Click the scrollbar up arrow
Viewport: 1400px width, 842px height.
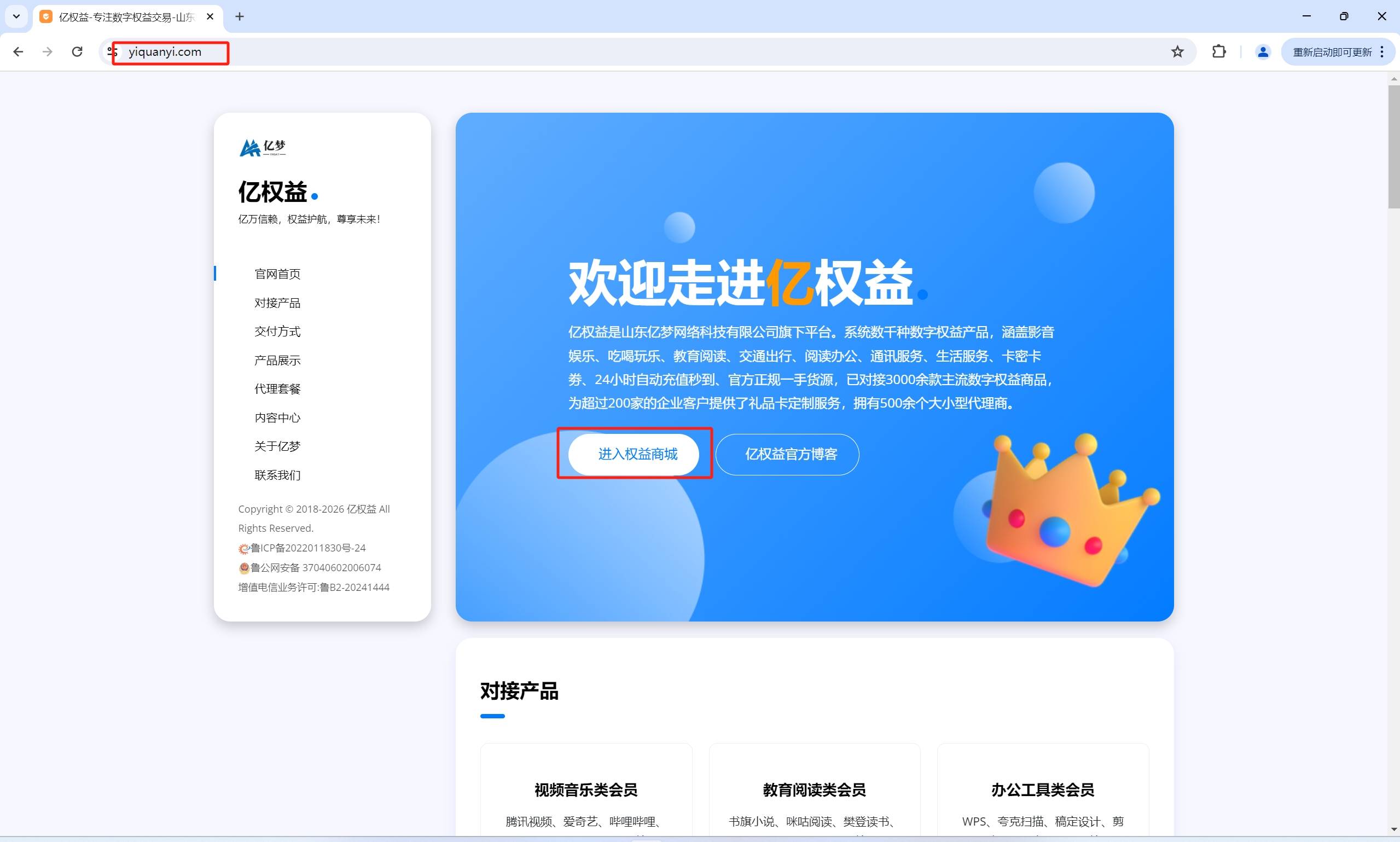[x=1394, y=78]
